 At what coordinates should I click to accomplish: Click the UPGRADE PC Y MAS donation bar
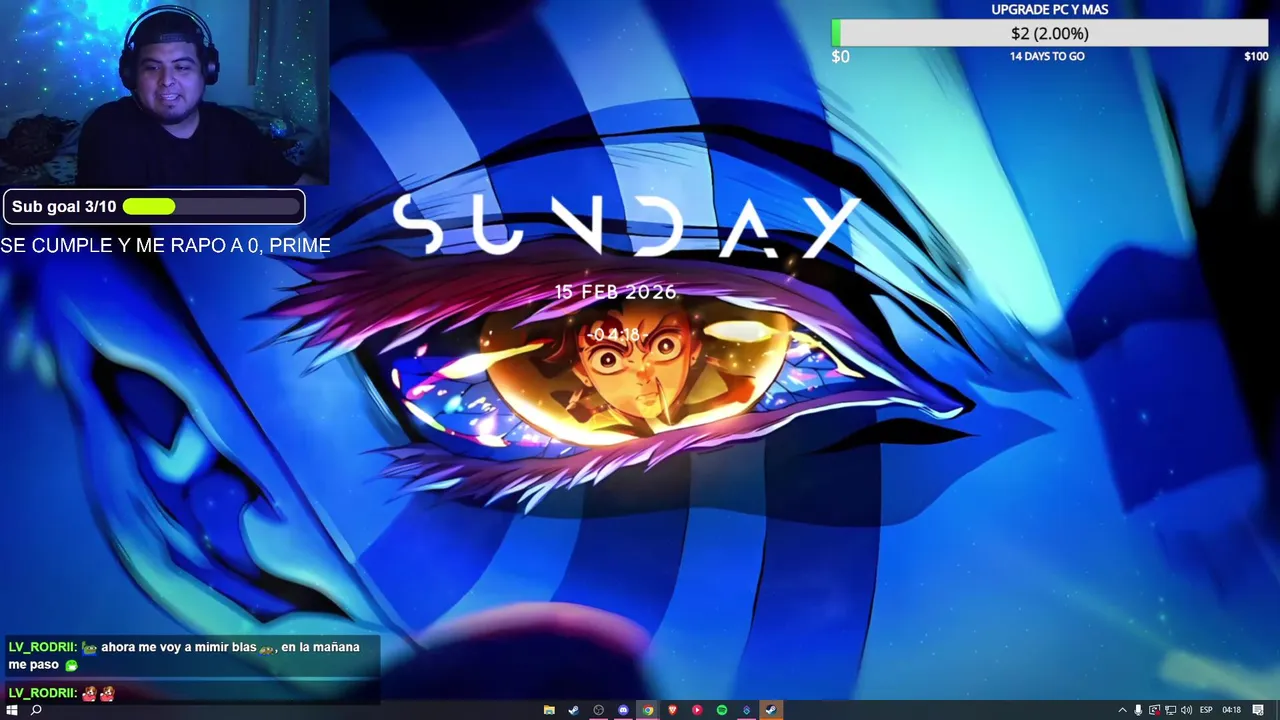coord(1050,33)
